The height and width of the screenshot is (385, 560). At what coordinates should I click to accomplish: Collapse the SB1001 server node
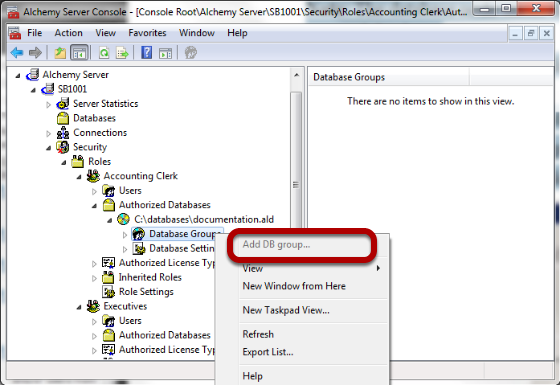point(33,90)
